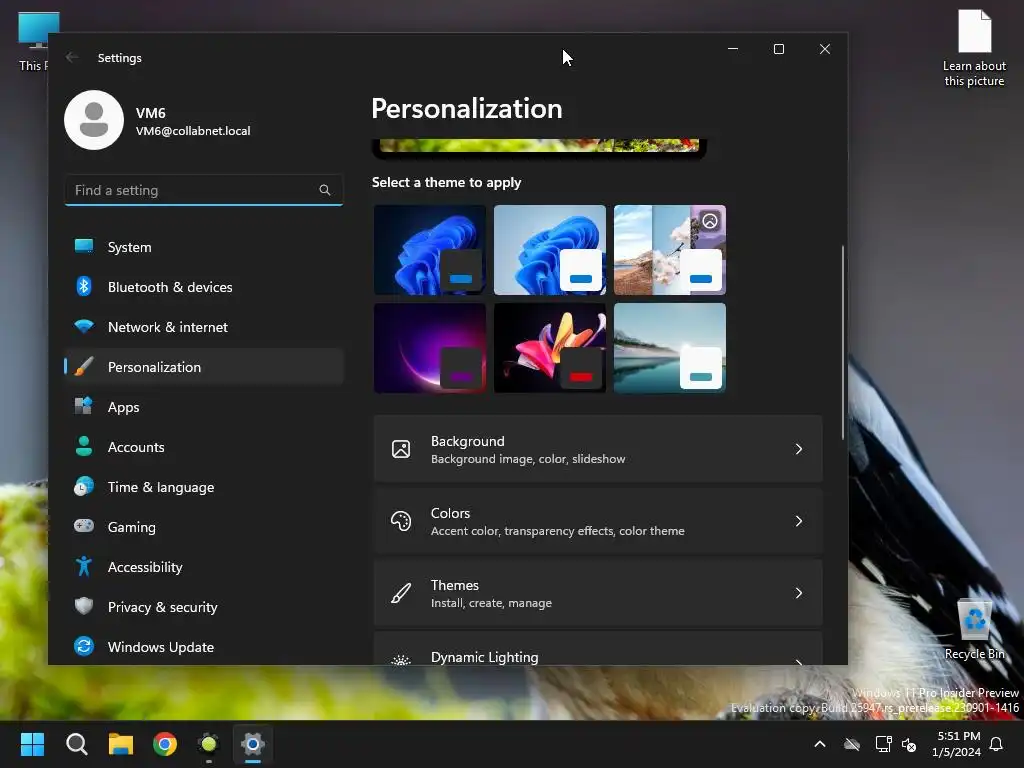Click in the Find a setting field
1024x768 pixels.
204,190
